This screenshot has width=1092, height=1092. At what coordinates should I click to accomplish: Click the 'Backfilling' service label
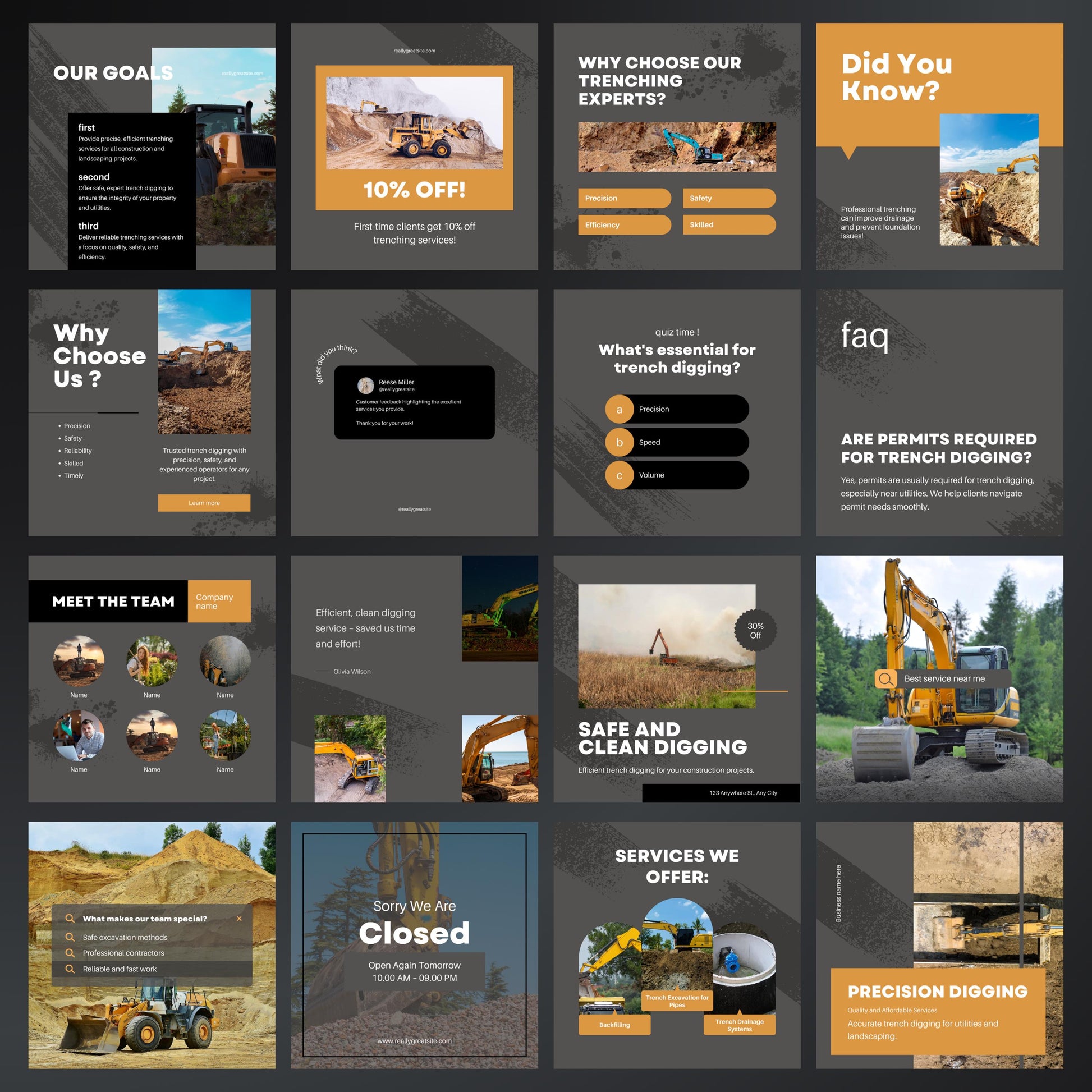click(x=614, y=1025)
